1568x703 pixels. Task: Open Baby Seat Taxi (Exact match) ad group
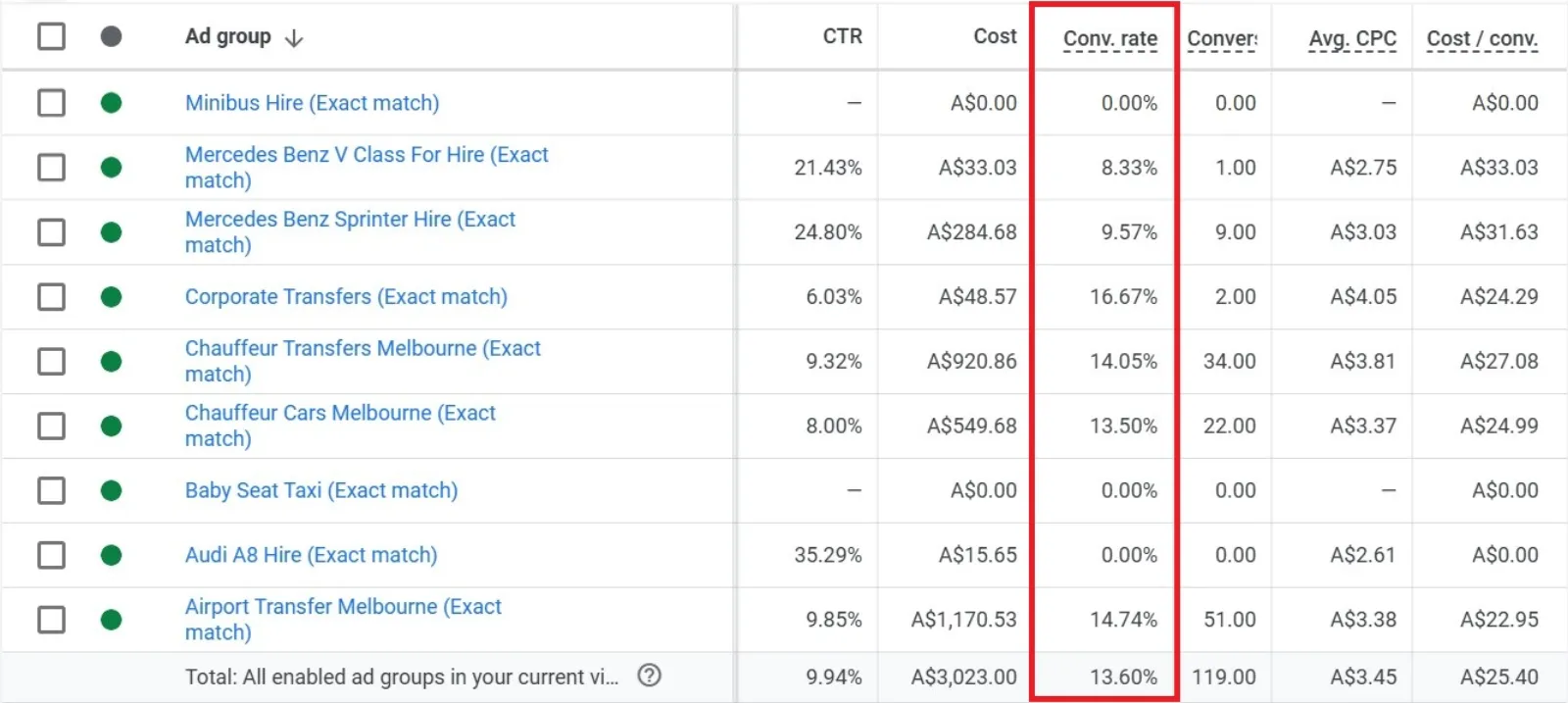point(321,490)
